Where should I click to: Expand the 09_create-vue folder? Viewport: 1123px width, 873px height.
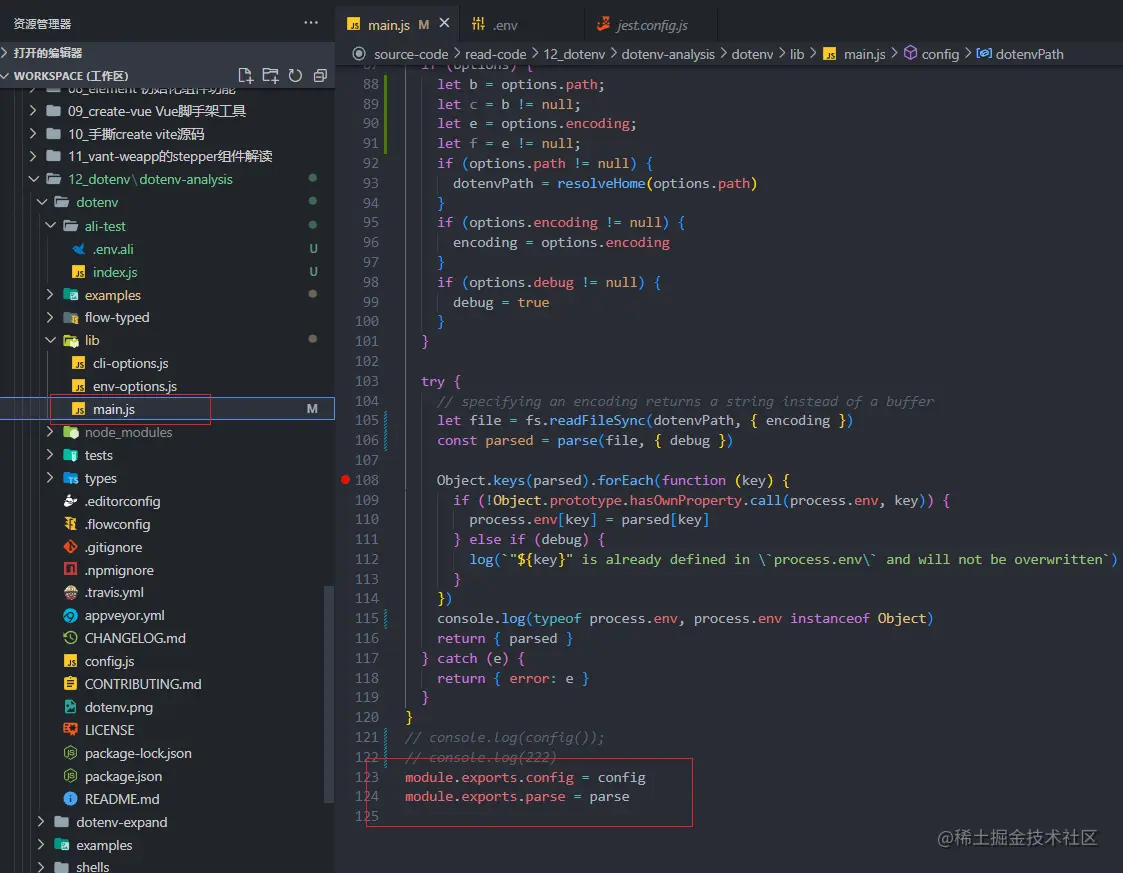click(x=33, y=111)
